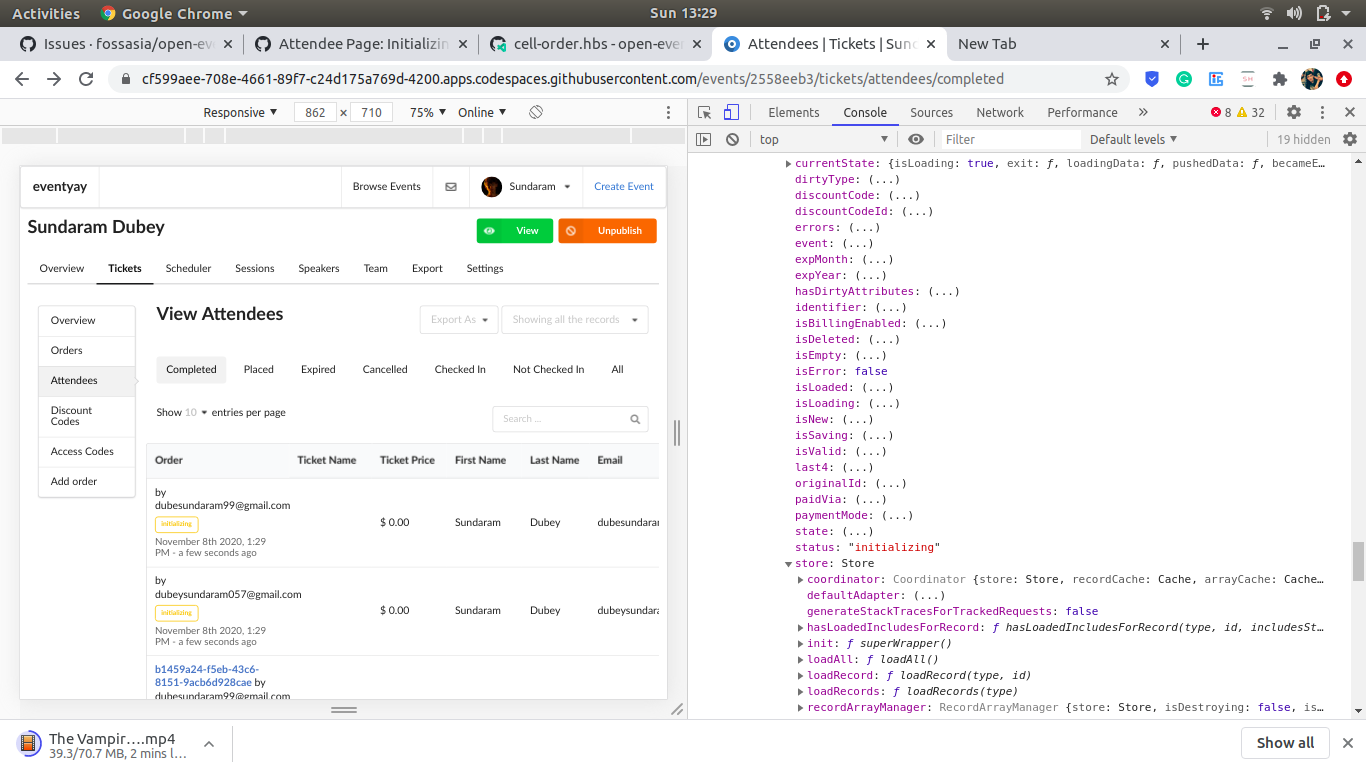The width and height of the screenshot is (1366, 768).
Task: Open the Chrome extensions puzzle icon
Action: (x=1279, y=79)
